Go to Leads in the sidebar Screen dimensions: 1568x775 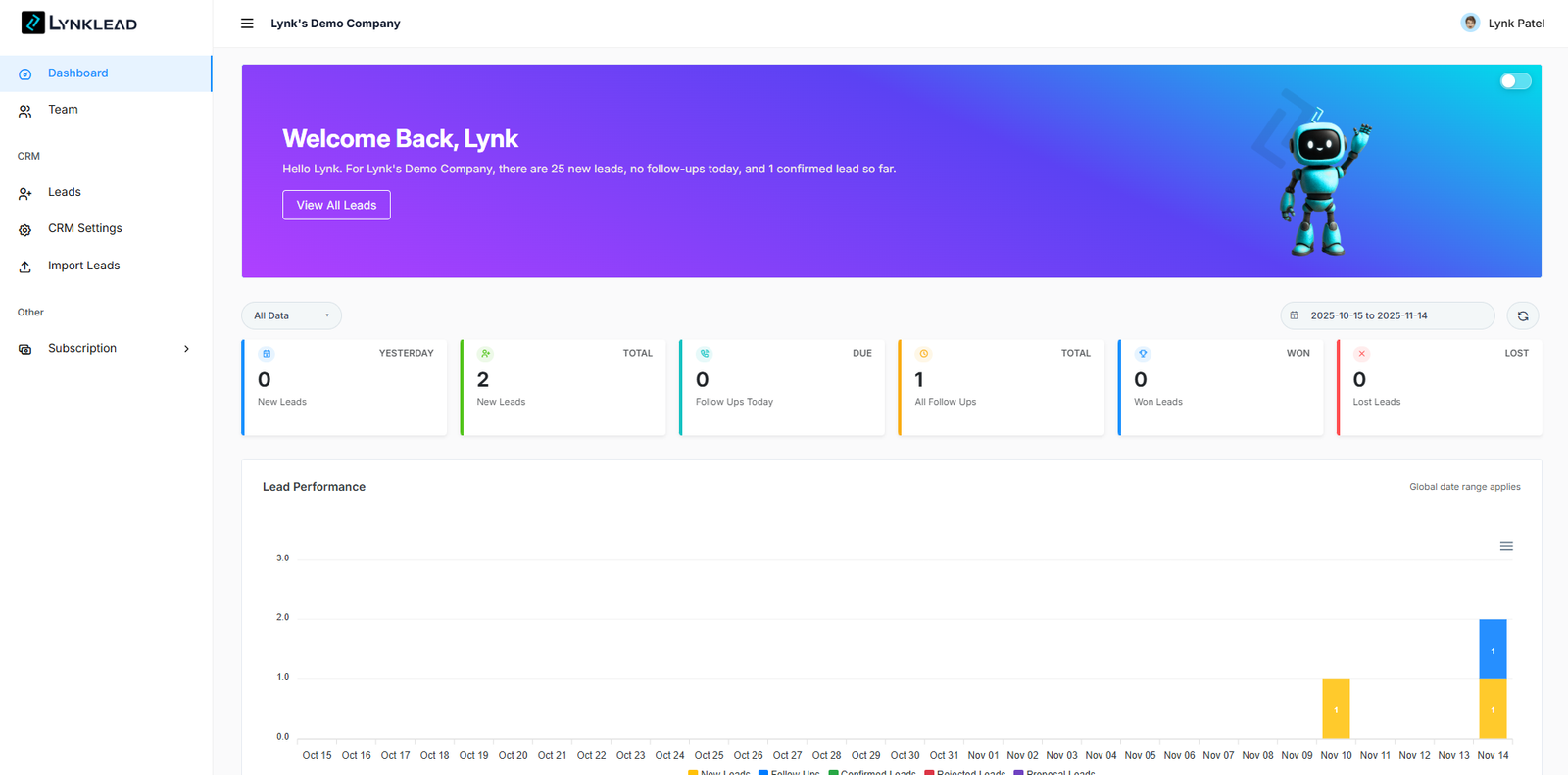click(65, 192)
